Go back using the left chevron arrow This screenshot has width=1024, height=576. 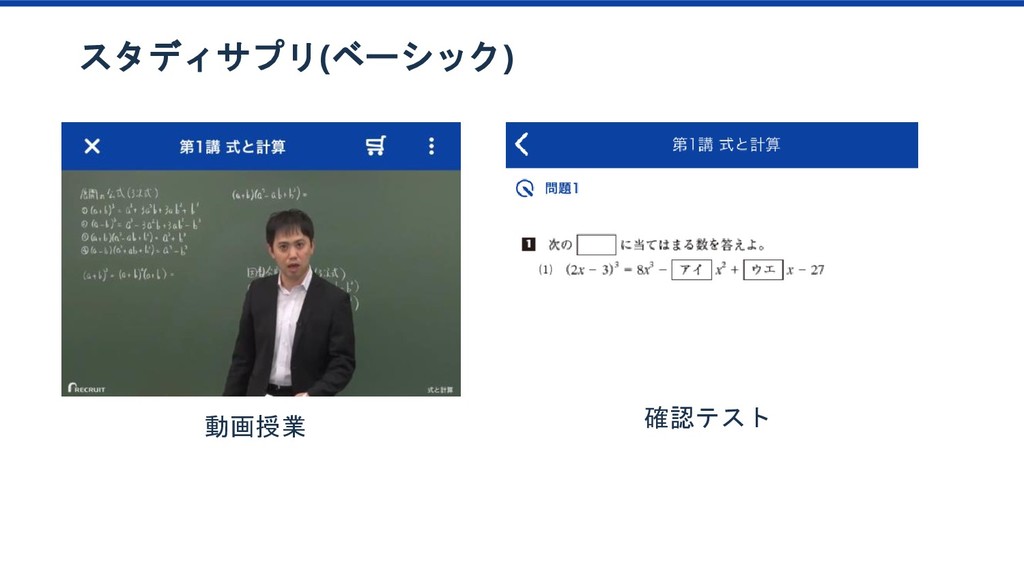tap(522, 144)
